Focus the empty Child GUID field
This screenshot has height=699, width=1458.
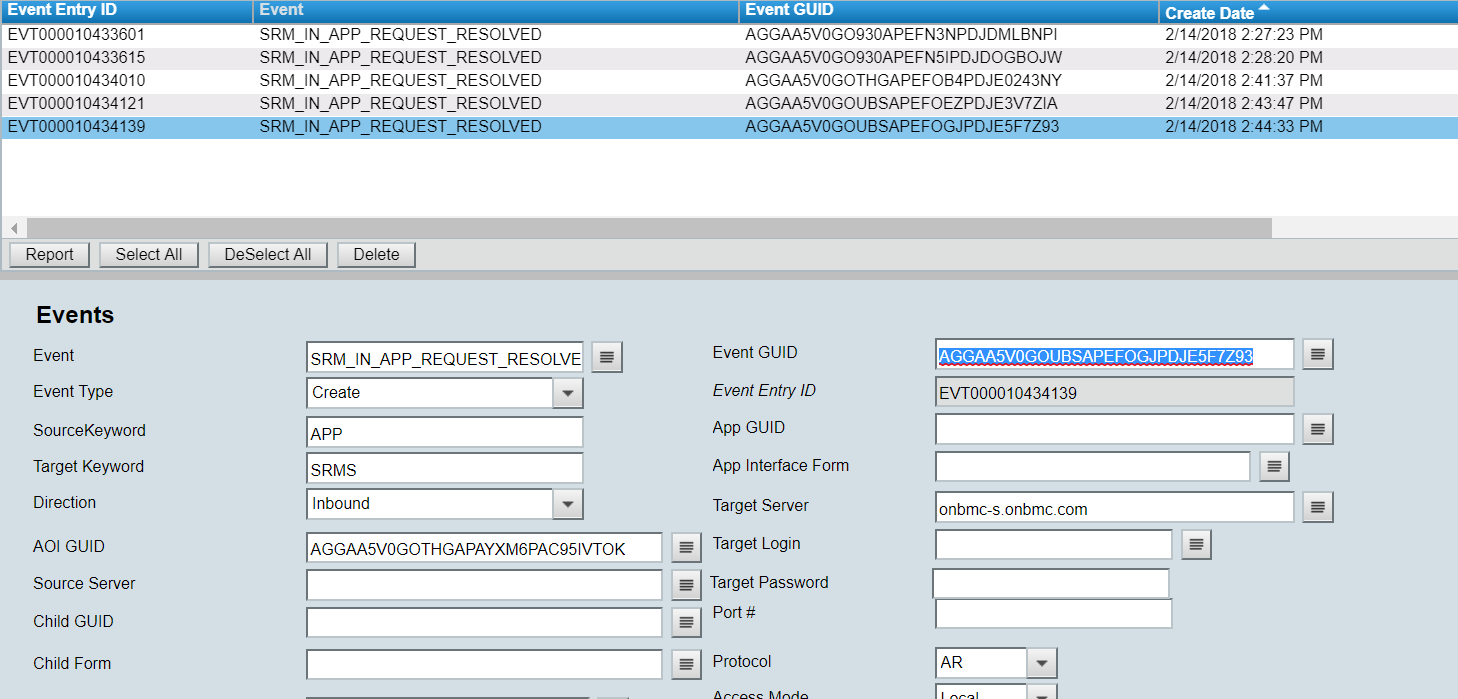coord(485,622)
